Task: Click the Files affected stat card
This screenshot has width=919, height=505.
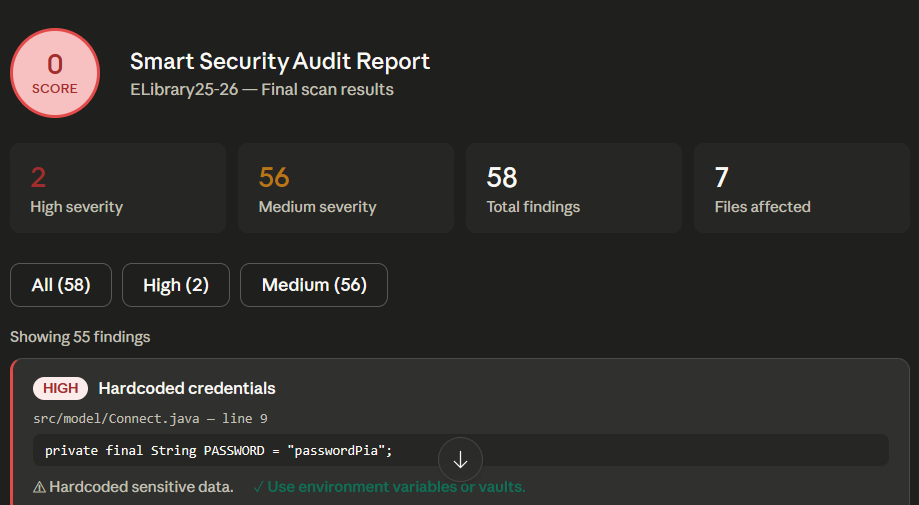Action: [802, 188]
